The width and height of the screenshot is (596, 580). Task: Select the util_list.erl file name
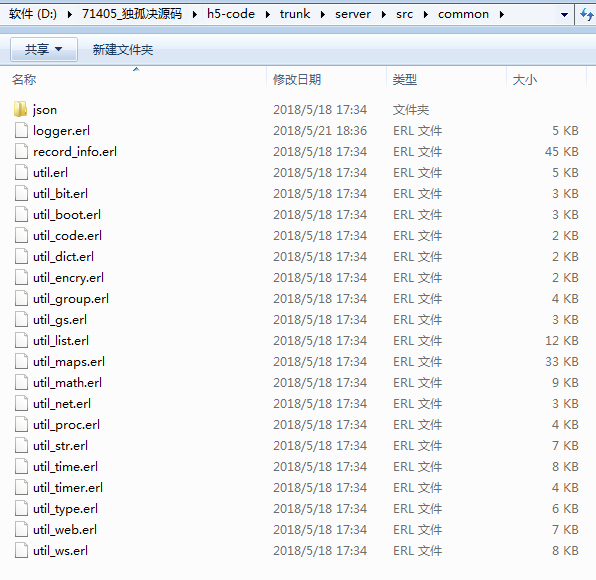pyautogui.click(x=61, y=341)
